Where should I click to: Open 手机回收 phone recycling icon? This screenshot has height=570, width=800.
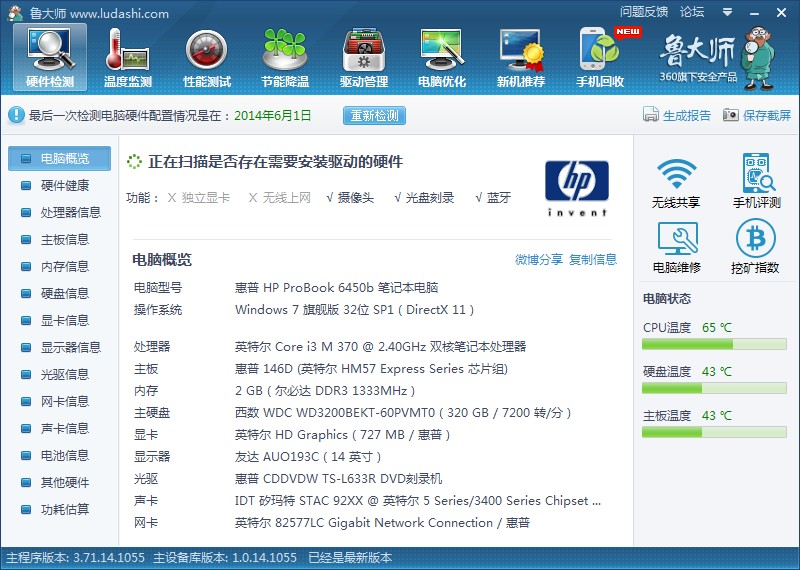(x=600, y=58)
